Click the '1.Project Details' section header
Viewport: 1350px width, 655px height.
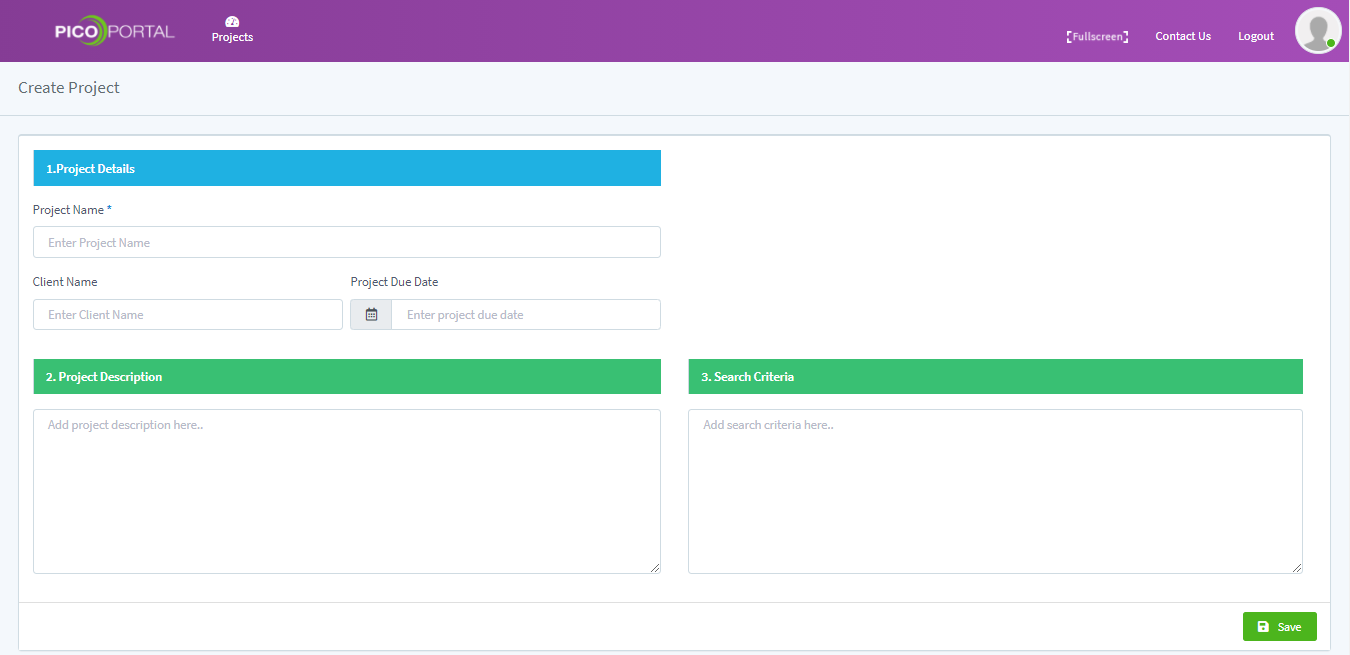point(347,168)
